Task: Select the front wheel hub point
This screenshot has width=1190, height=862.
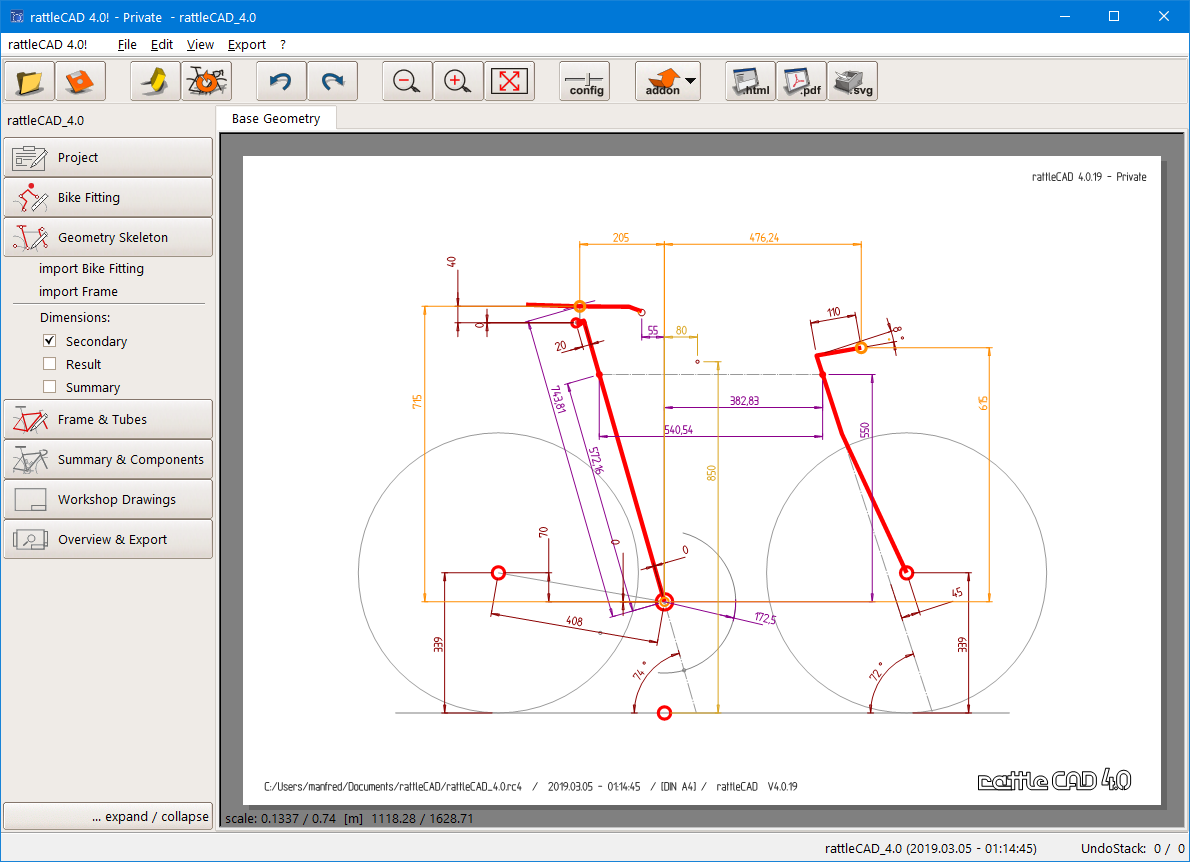Action: [x=906, y=573]
